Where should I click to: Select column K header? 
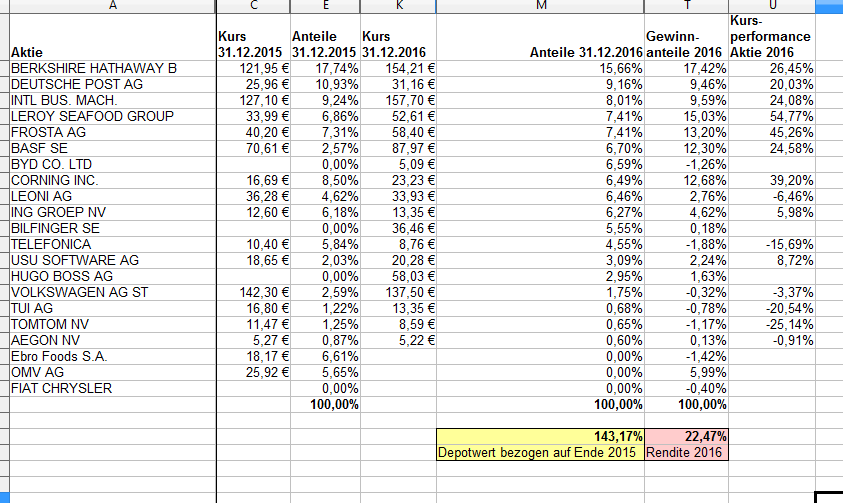point(398,6)
